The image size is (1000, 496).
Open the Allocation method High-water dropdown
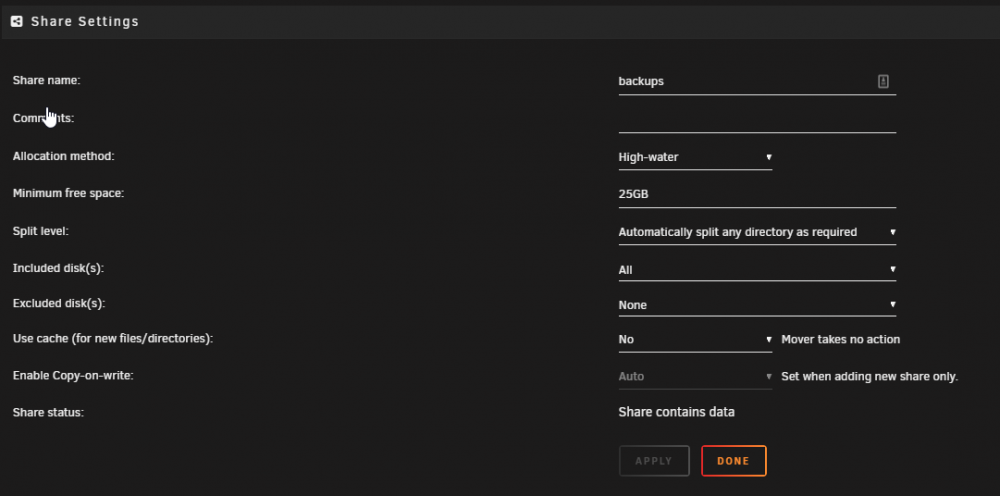[x=695, y=157]
